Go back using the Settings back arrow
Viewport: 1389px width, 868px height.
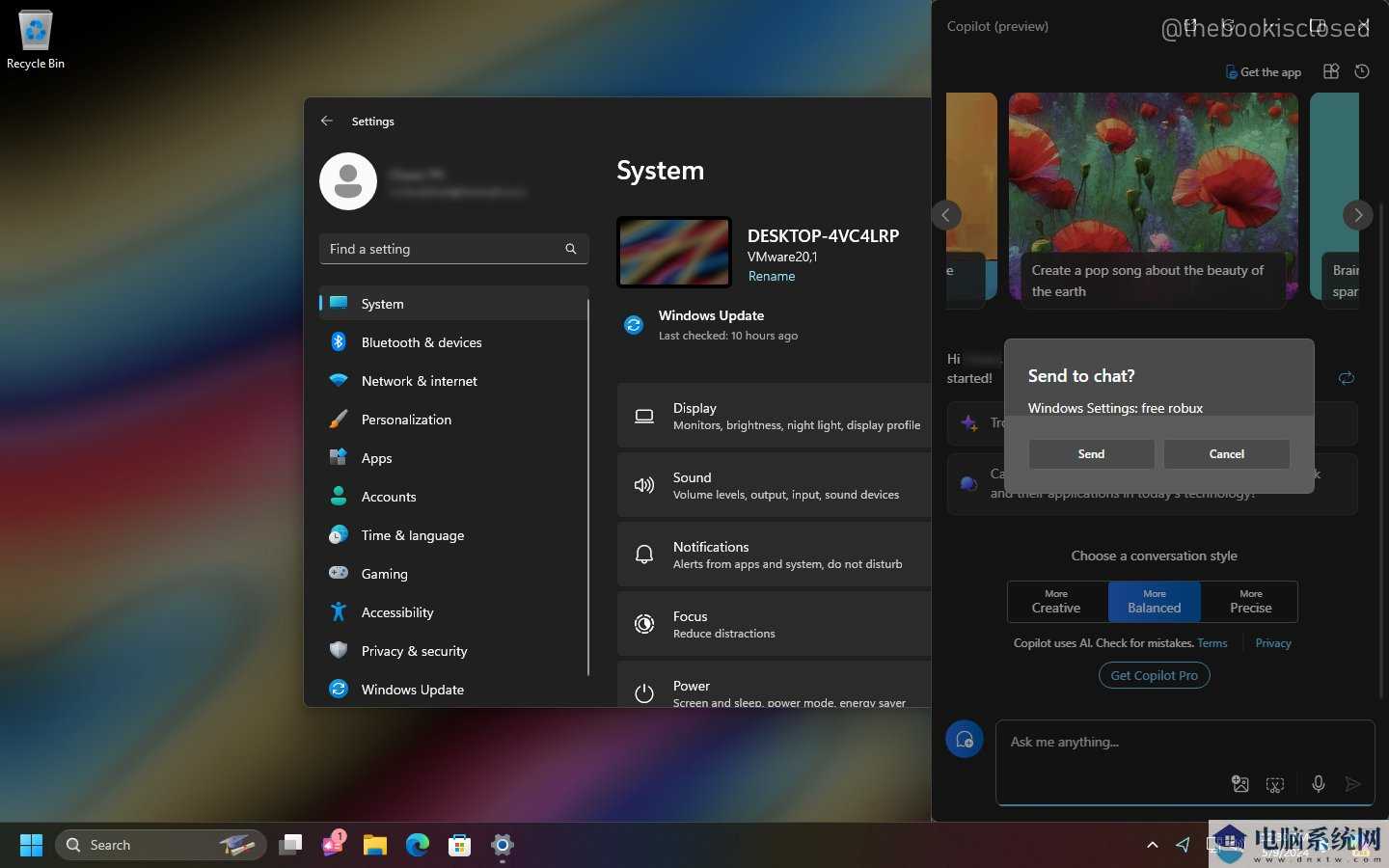click(327, 122)
